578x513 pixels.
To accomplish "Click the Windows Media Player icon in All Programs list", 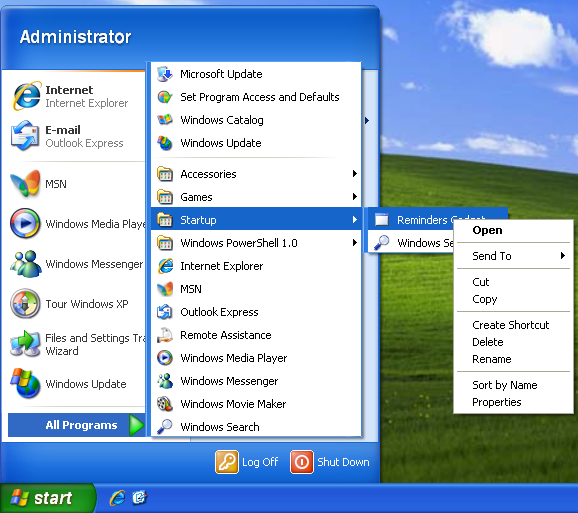I will pos(165,358).
